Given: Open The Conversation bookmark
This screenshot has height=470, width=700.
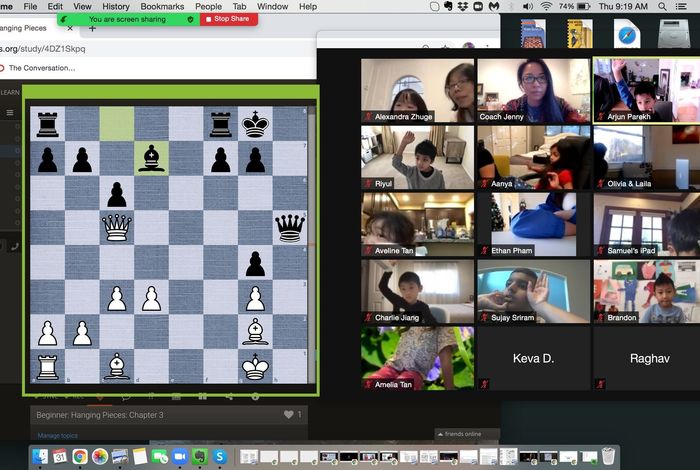Looking at the screenshot, I should point(38,68).
